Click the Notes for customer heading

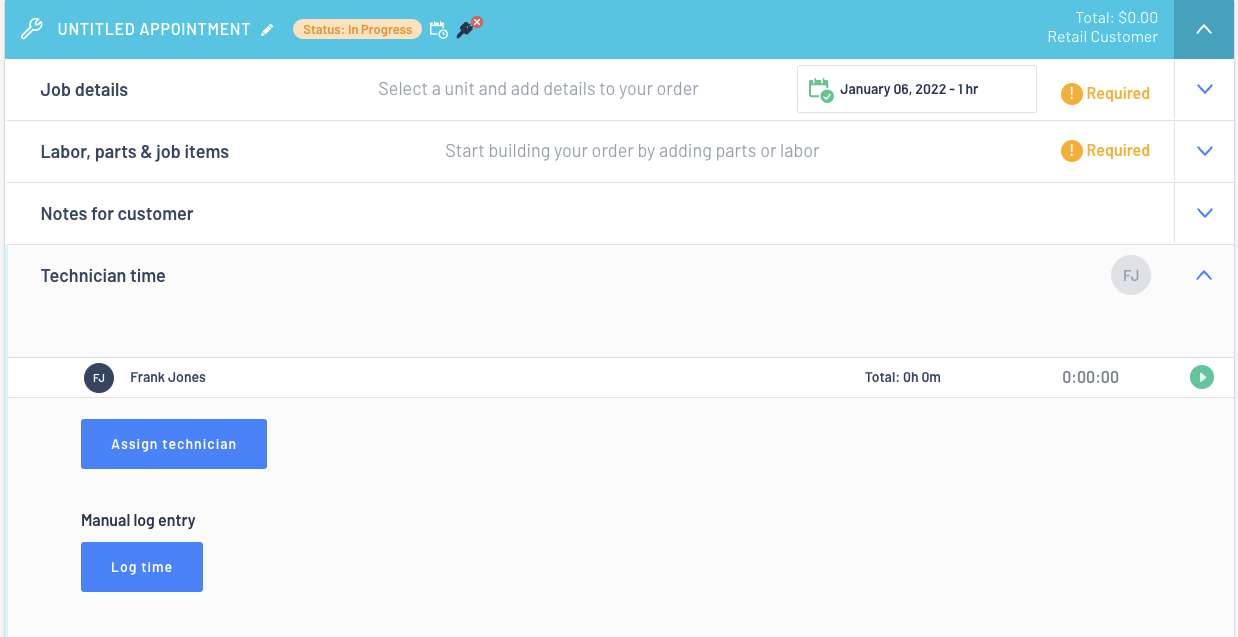[117, 214]
